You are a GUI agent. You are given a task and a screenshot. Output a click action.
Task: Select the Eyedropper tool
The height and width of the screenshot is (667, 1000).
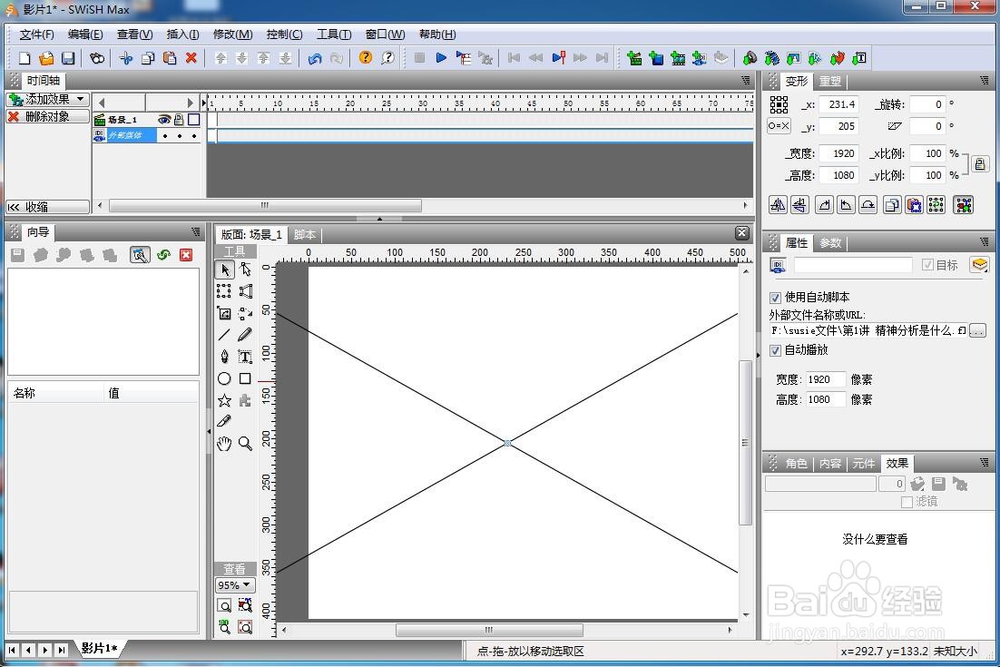point(224,421)
